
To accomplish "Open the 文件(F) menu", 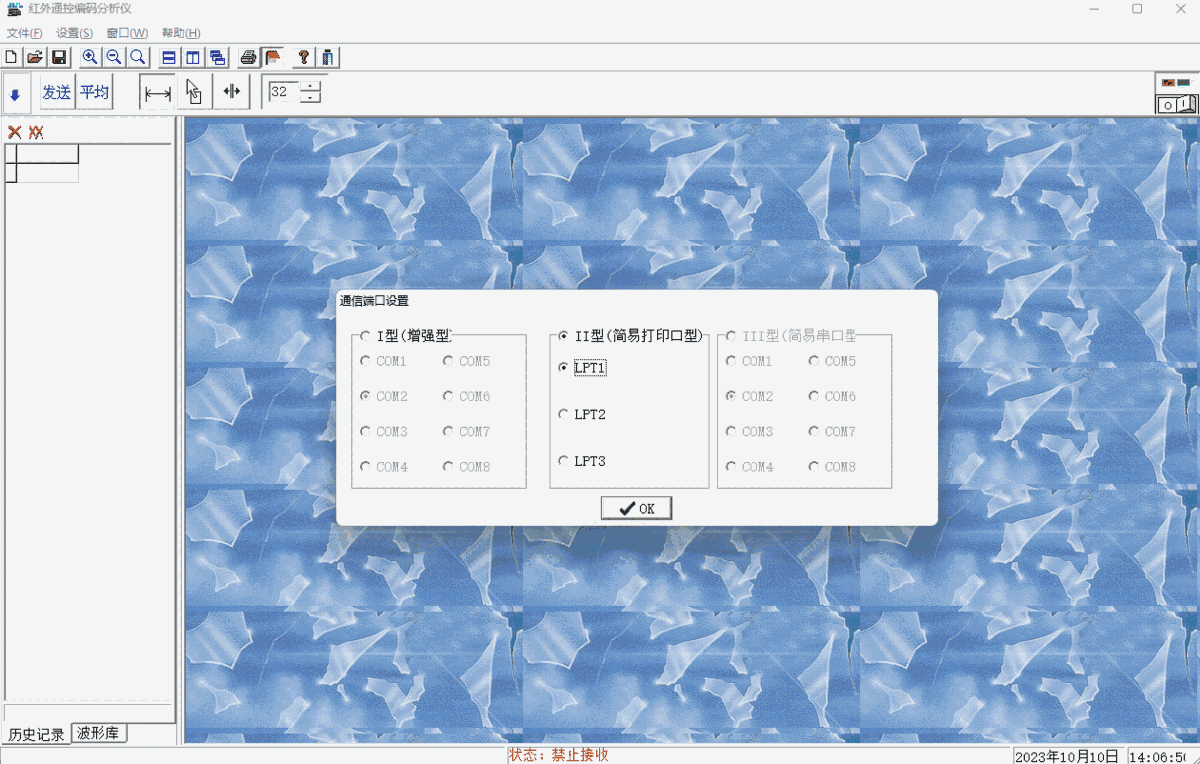I will coord(24,33).
